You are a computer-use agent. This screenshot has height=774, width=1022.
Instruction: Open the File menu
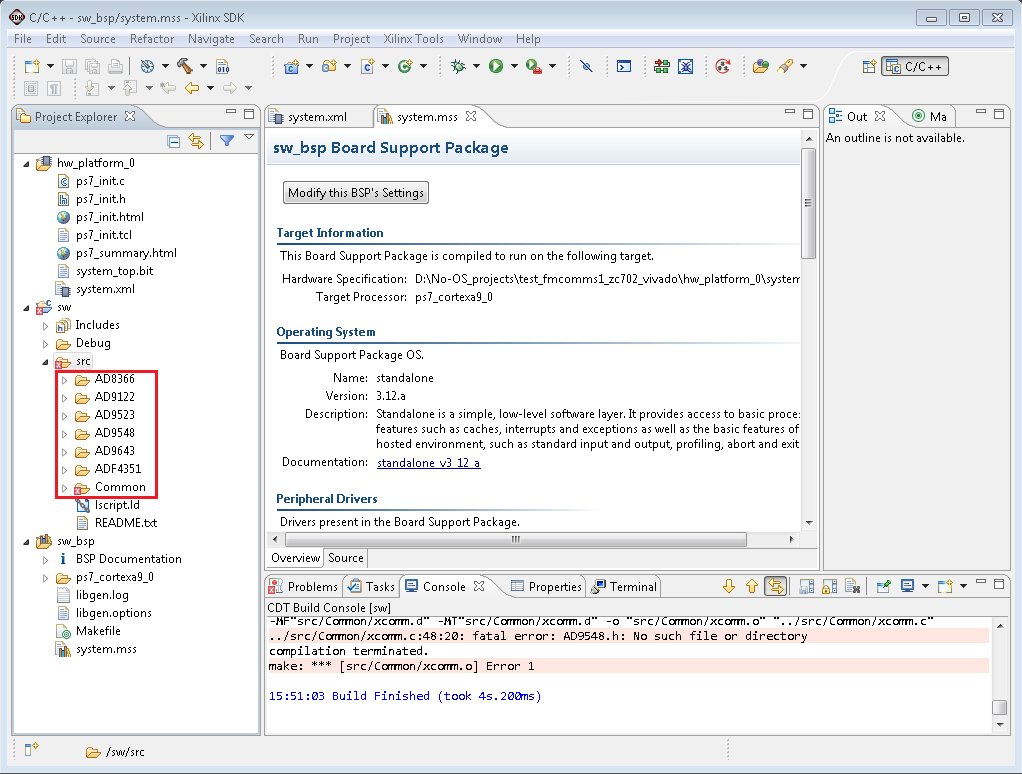tap(23, 39)
